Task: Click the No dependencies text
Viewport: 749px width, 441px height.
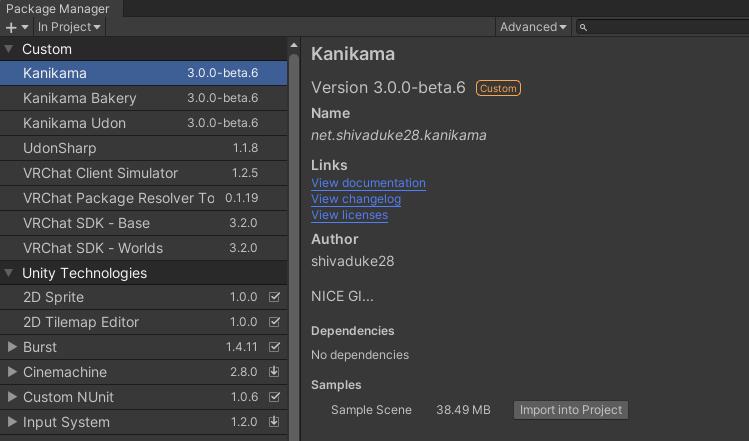Action: (360, 355)
